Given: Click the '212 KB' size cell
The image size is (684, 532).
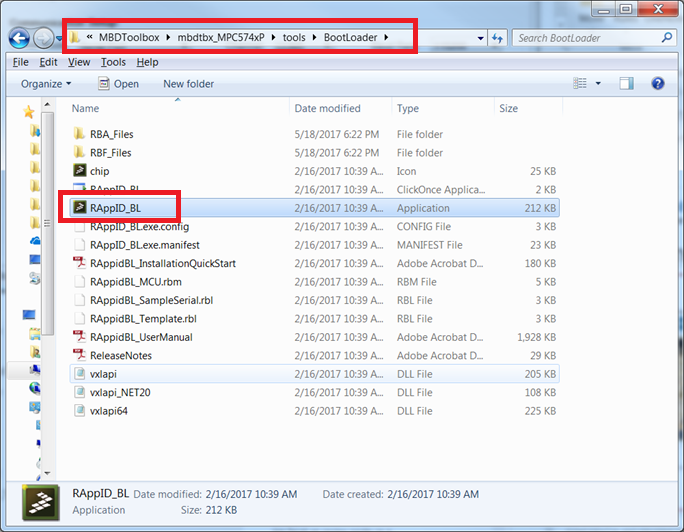Looking at the screenshot, I should 540,208.
